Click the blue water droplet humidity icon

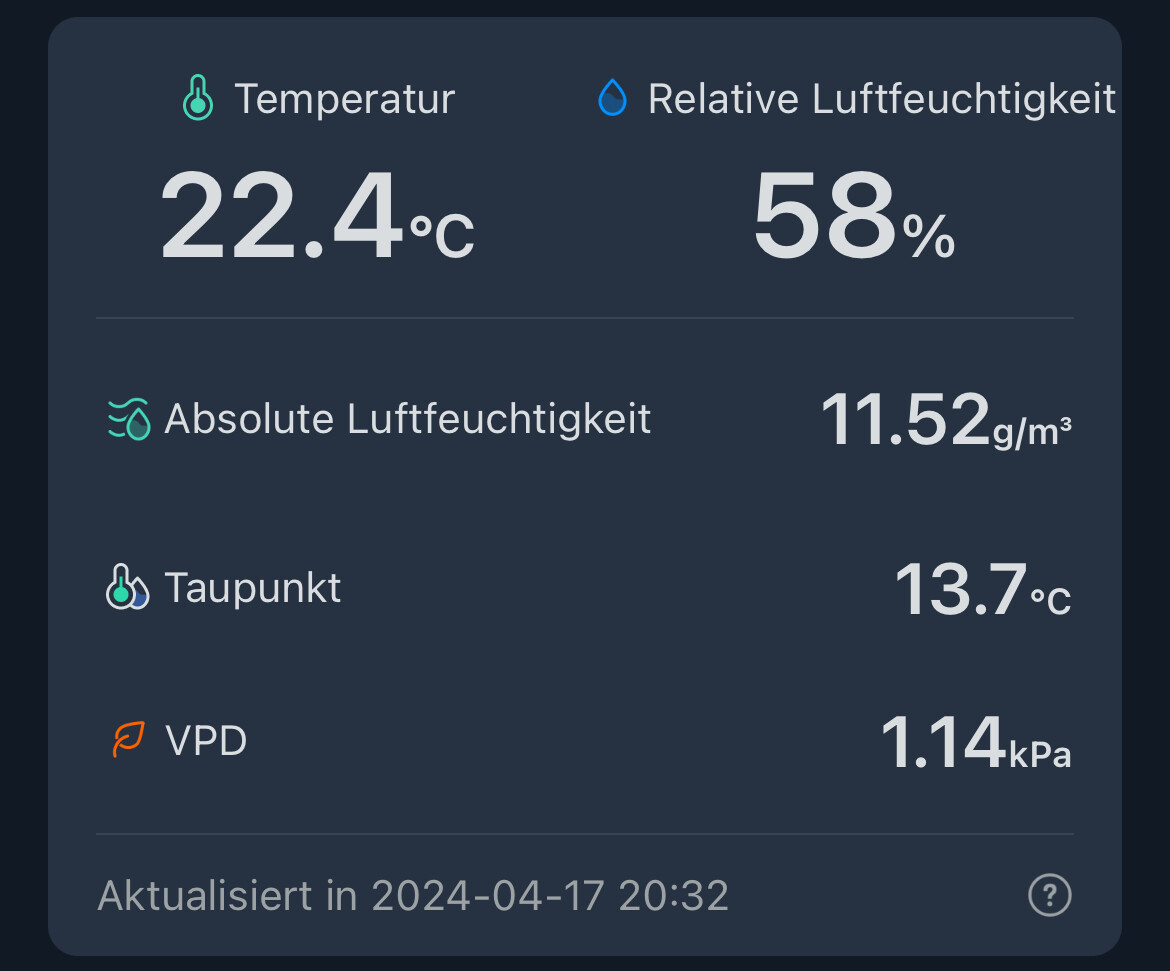pos(612,99)
